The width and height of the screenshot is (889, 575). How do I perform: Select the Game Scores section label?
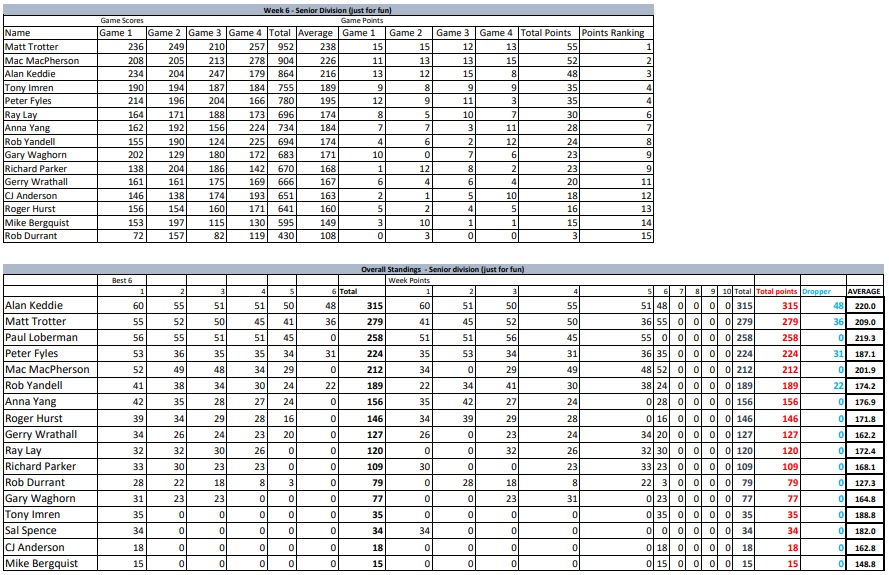122,20
